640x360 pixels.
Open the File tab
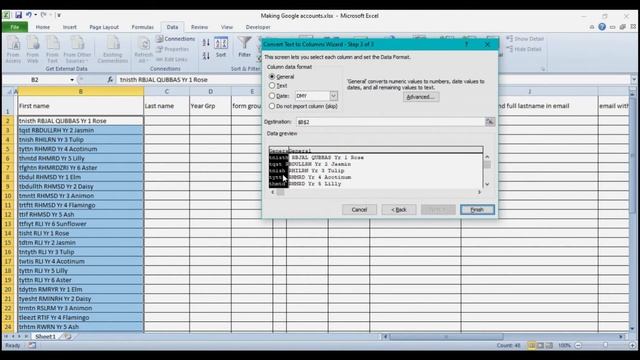point(15,27)
